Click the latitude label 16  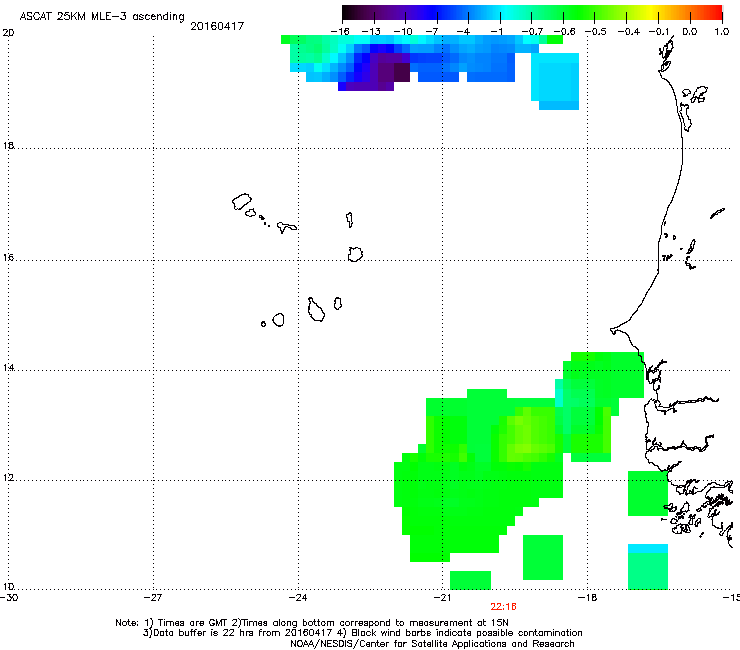(x=8, y=258)
